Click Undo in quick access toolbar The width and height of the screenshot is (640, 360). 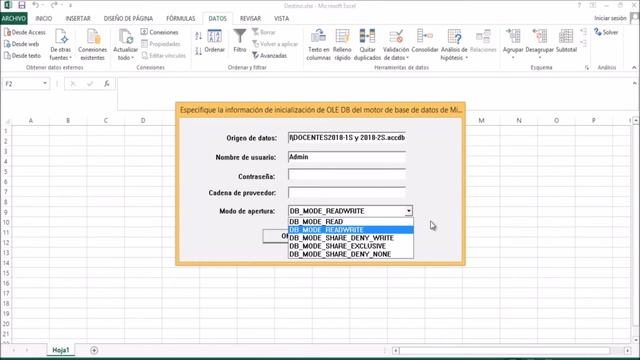pos(36,5)
